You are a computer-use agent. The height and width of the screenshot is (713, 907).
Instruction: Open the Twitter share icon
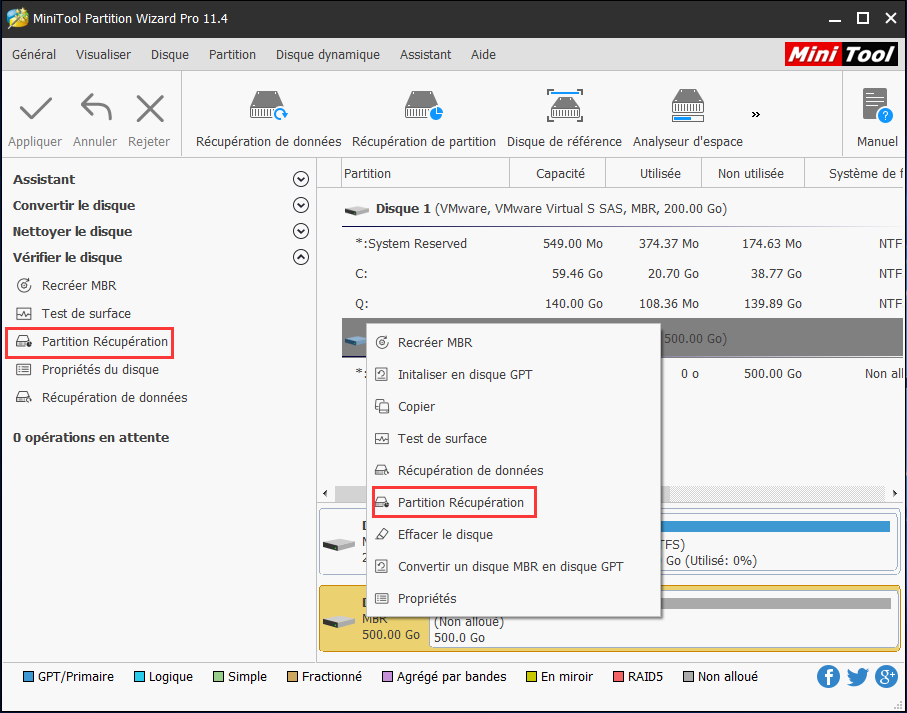coord(857,676)
